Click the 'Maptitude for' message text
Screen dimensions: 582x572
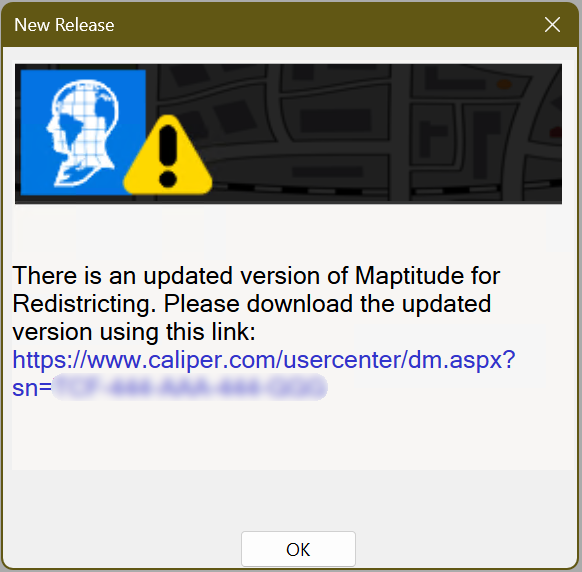(x=427, y=276)
